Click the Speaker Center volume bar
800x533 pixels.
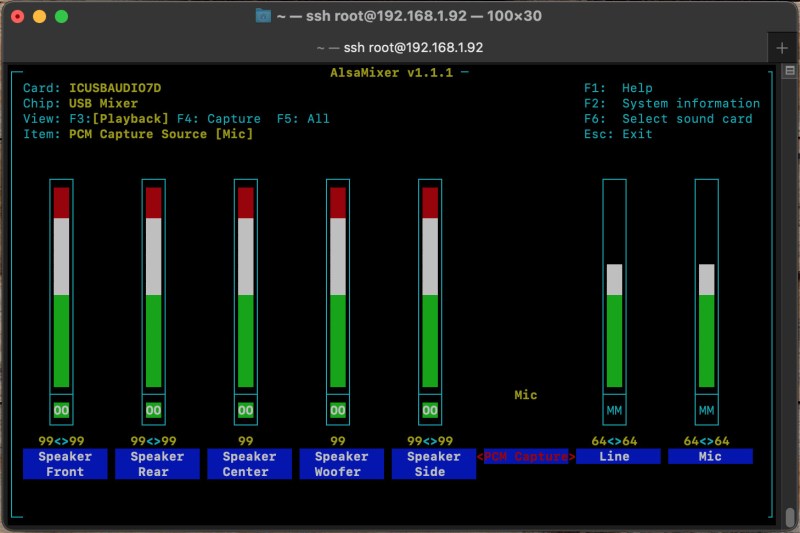245,287
